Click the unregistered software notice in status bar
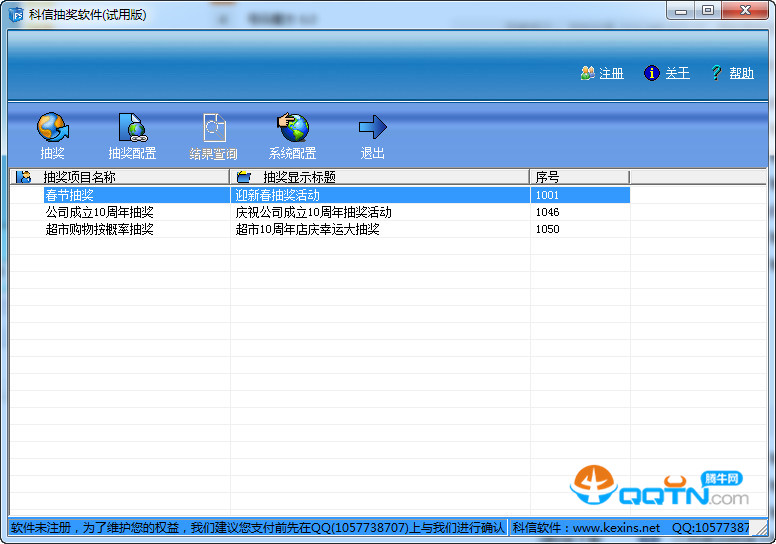 point(258,527)
